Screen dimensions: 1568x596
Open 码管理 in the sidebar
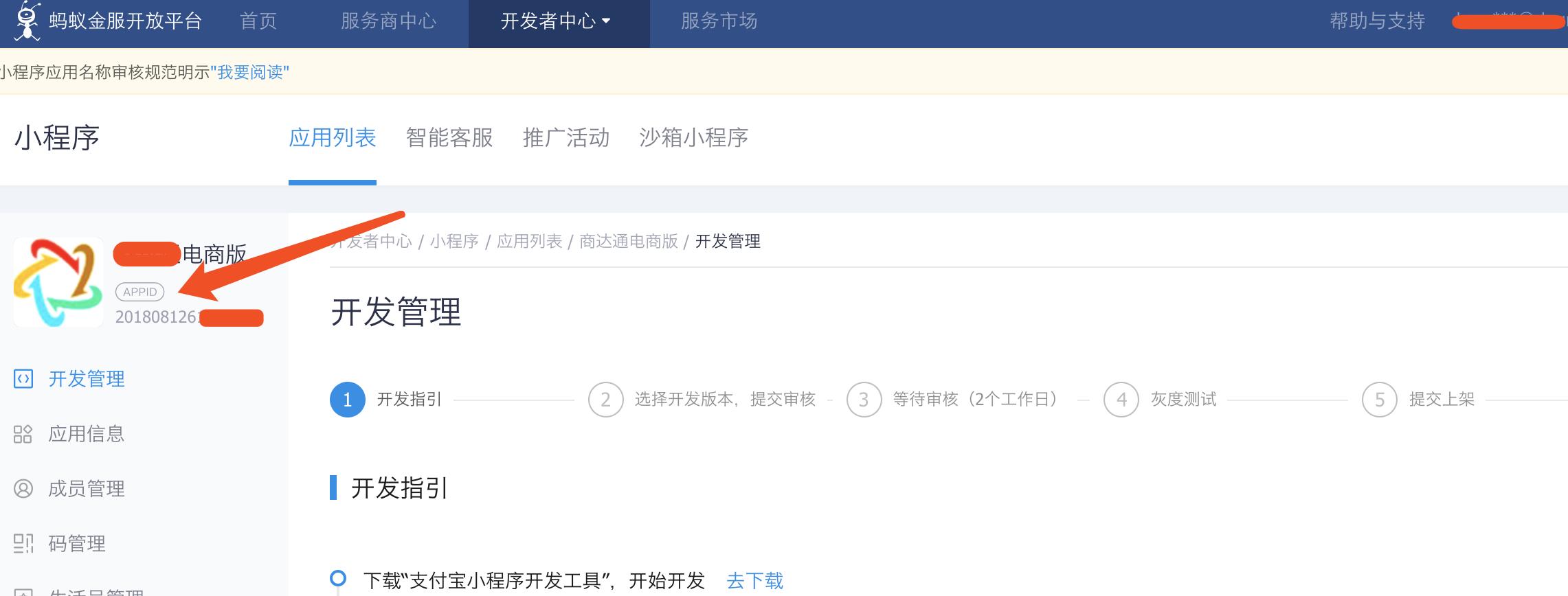point(77,544)
